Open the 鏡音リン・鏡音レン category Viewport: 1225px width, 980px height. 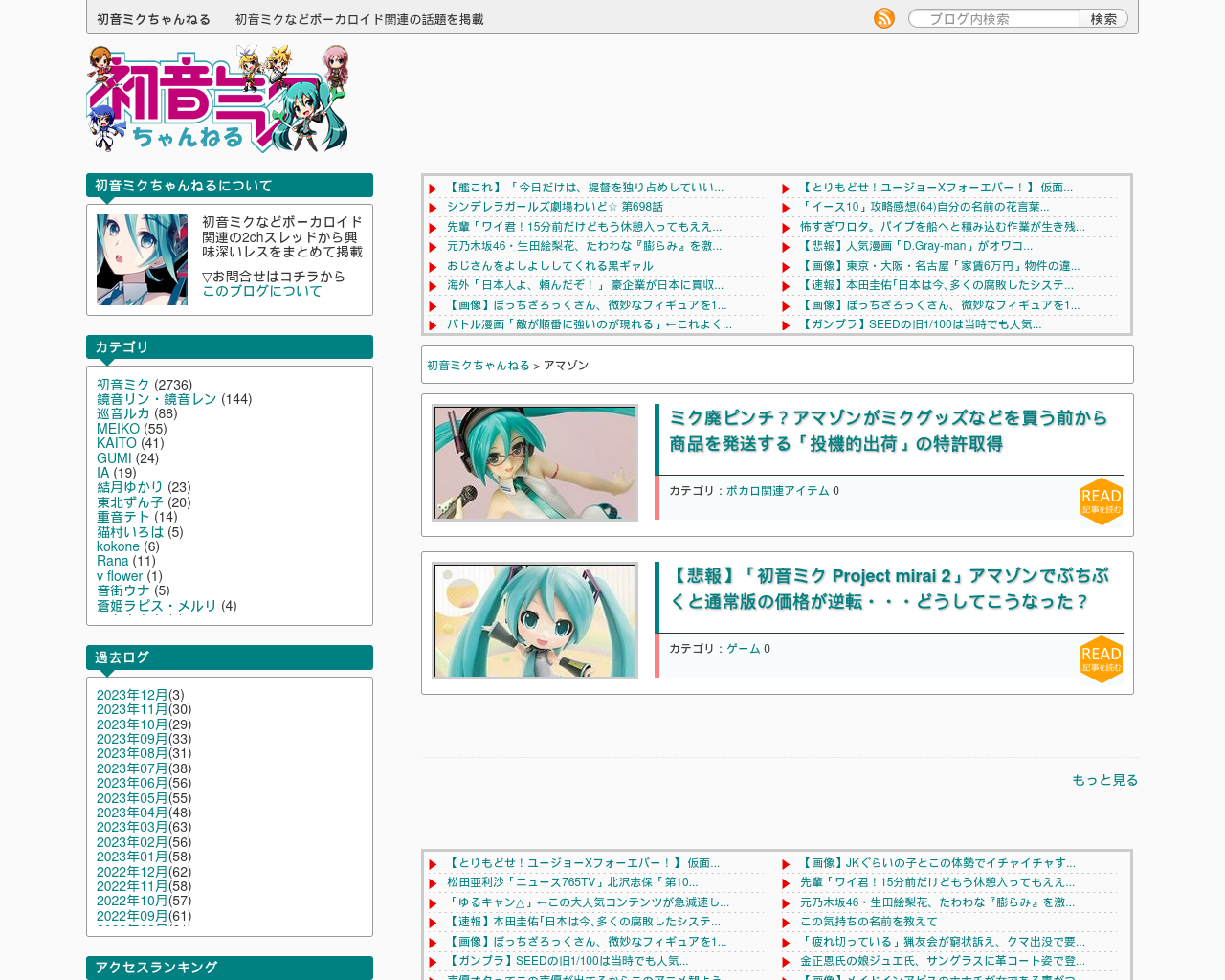tap(157, 399)
